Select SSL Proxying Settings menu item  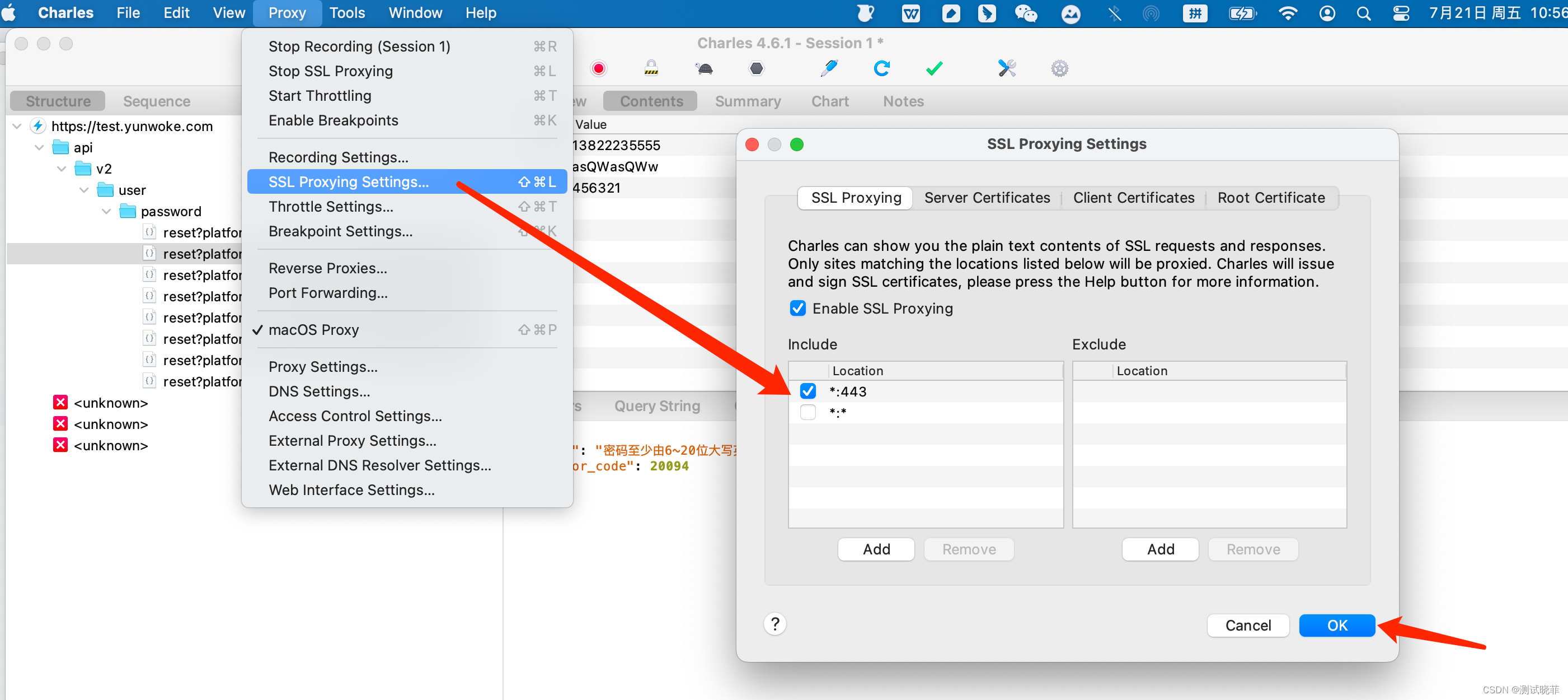click(352, 182)
